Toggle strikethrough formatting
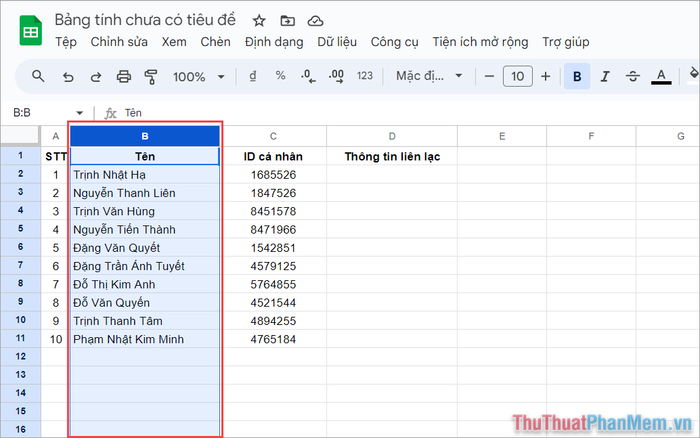The image size is (700, 438). pyautogui.click(x=633, y=76)
